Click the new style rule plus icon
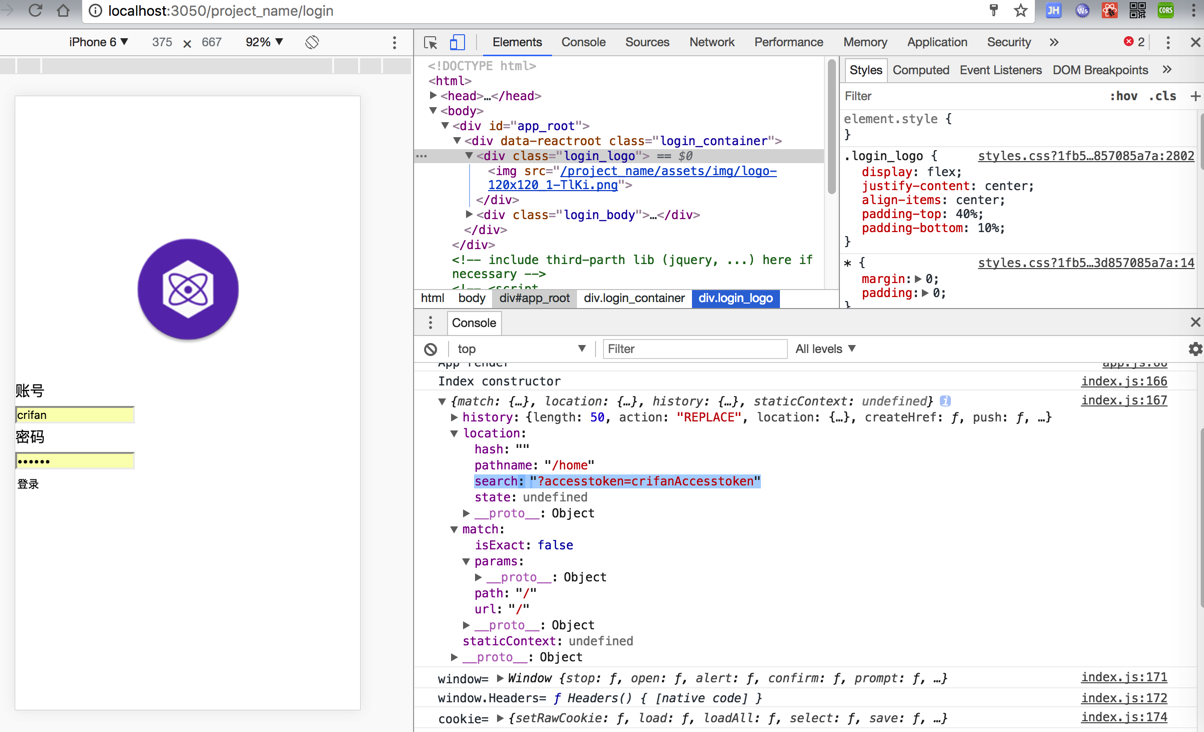This screenshot has width=1204, height=732. [1195, 96]
